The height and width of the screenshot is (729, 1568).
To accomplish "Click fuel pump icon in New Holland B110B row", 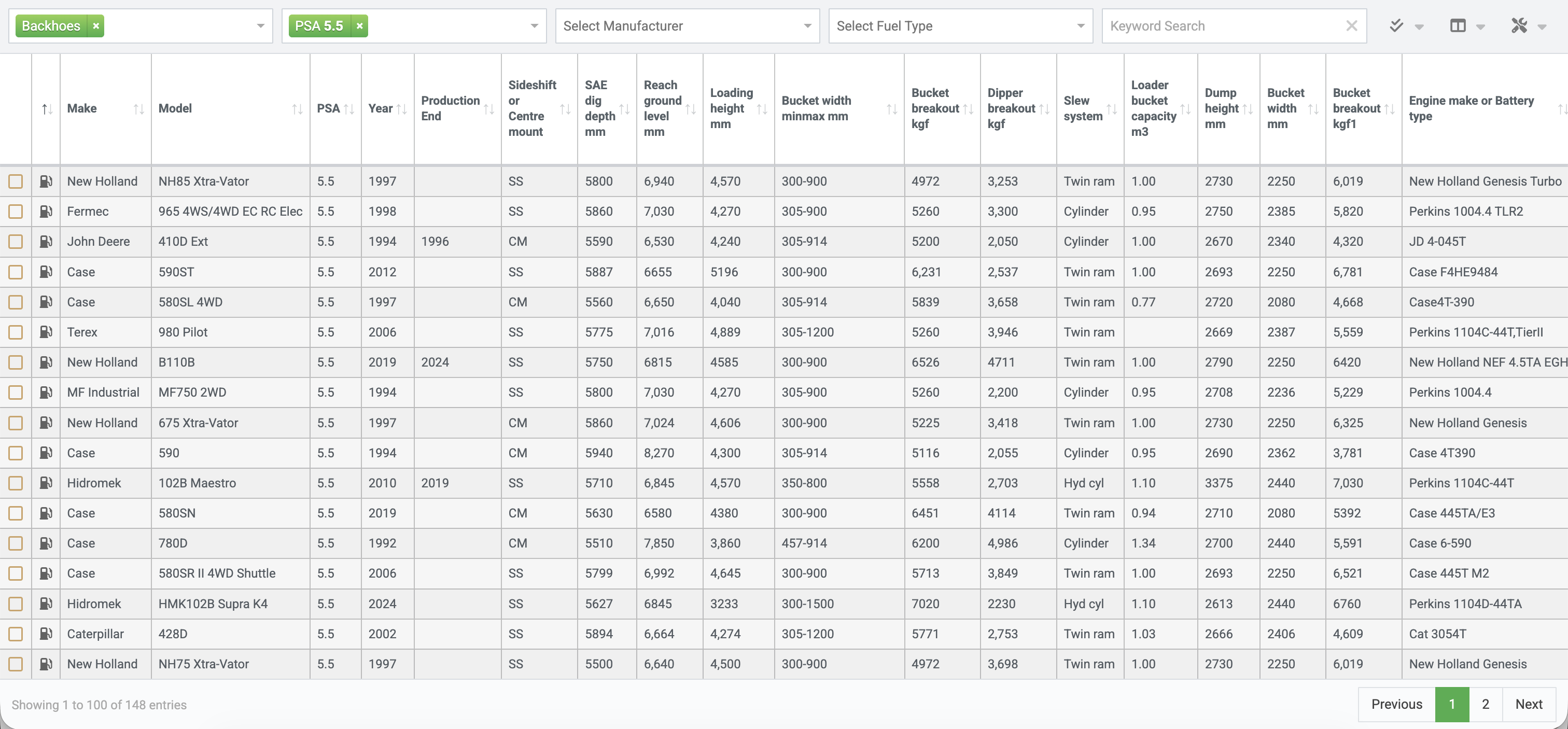I will point(46,362).
